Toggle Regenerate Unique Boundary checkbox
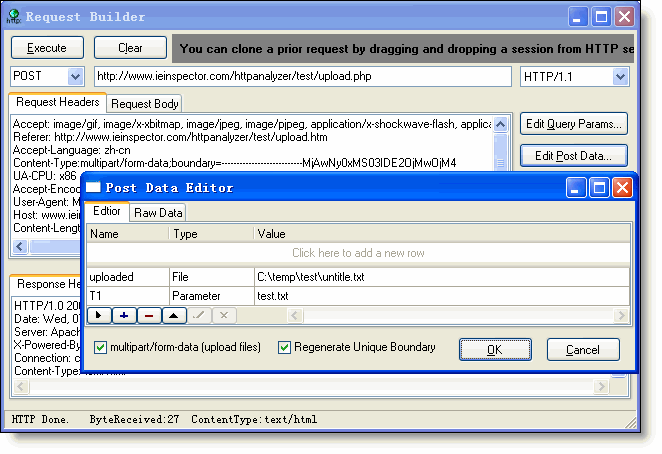 pos(285,348)
